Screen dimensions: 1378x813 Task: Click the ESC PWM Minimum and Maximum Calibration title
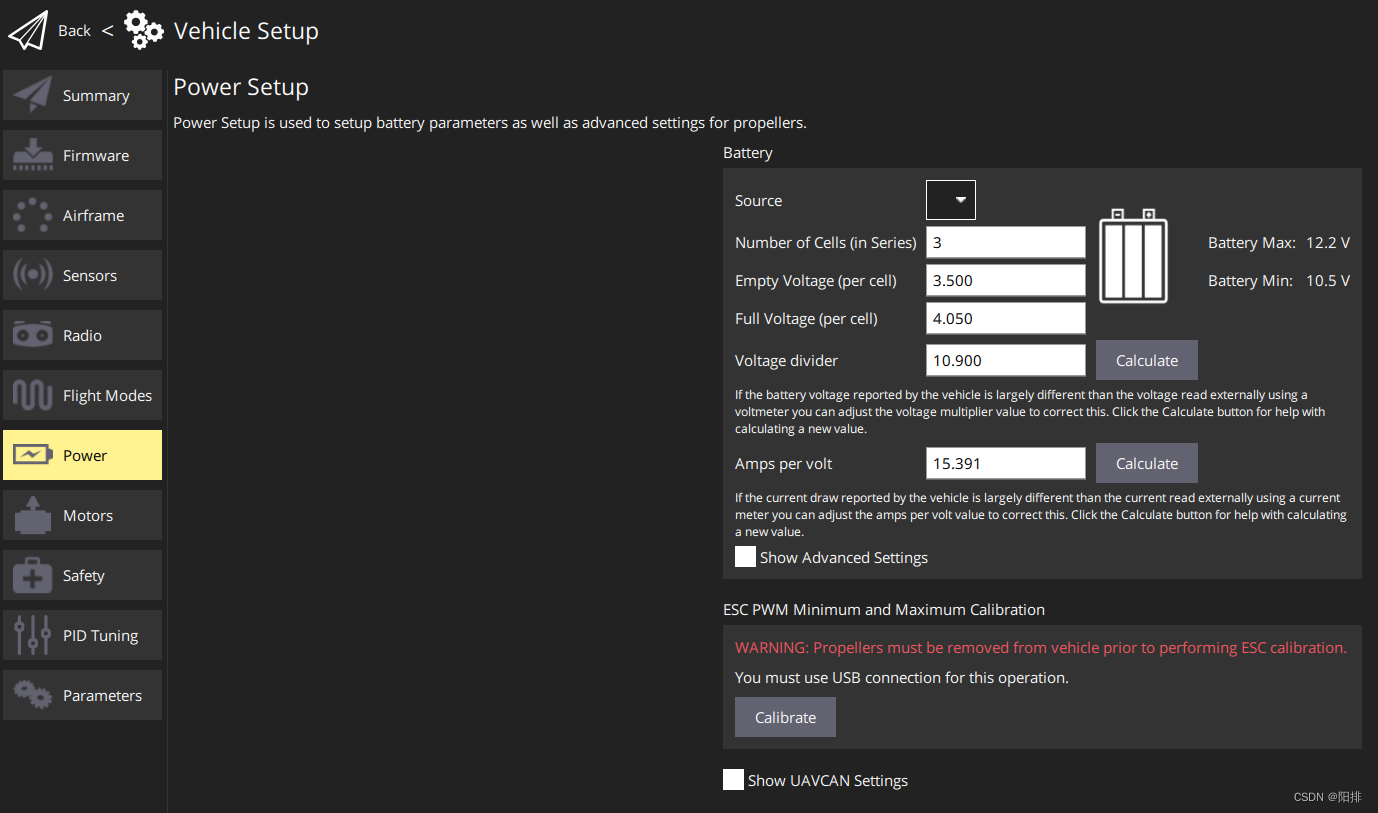(884, 609)
